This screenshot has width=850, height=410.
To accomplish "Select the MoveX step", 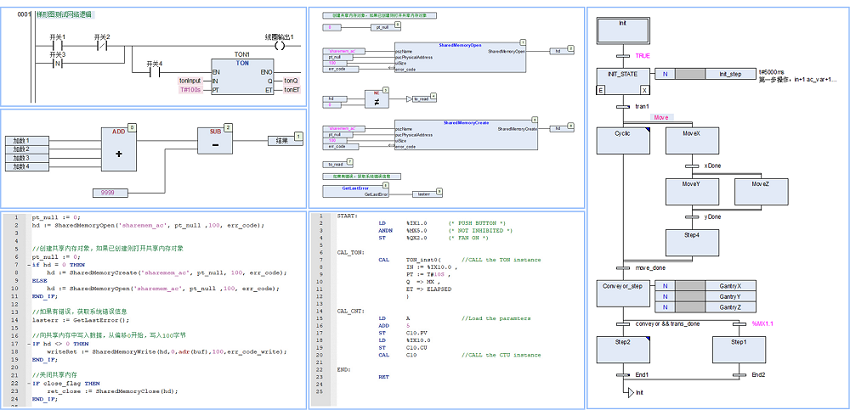I will tap(692, 140).
